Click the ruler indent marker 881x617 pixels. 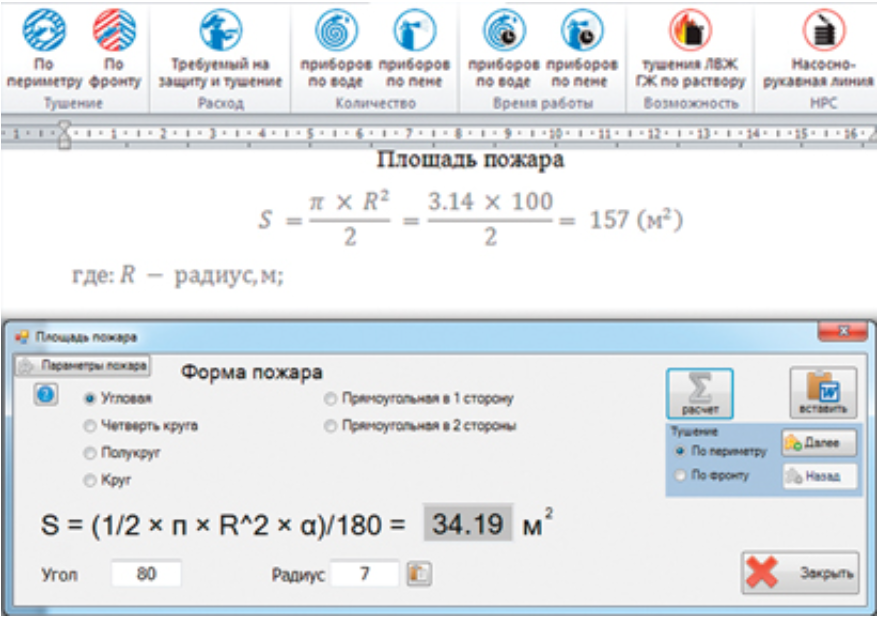(65, 134)
